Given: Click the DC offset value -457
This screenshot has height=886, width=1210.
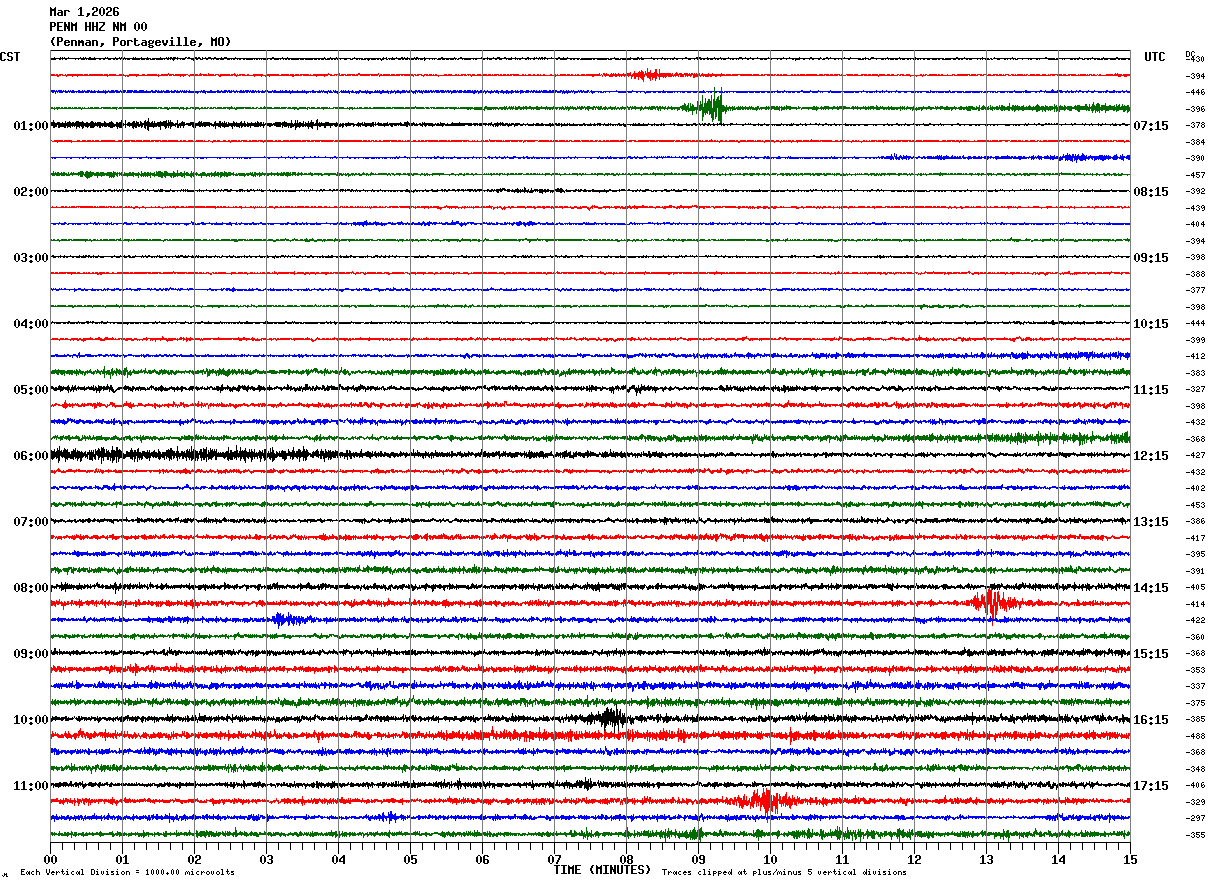Looking at the screenshot, I should pyautogui.click(x=1195, y=175).
